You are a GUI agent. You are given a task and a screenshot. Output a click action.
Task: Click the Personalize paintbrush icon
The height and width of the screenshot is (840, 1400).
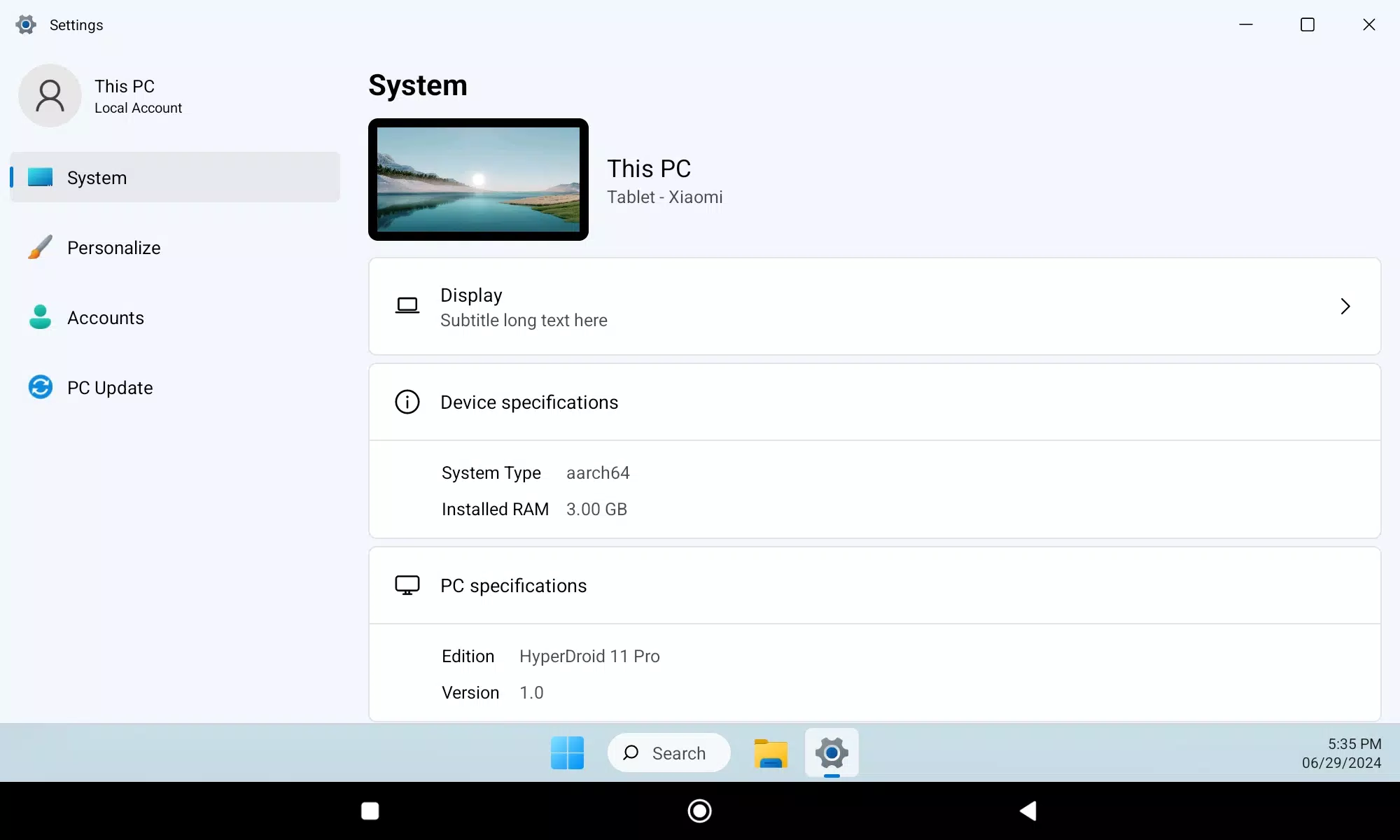pyautogui.click(x=40, y=247)
